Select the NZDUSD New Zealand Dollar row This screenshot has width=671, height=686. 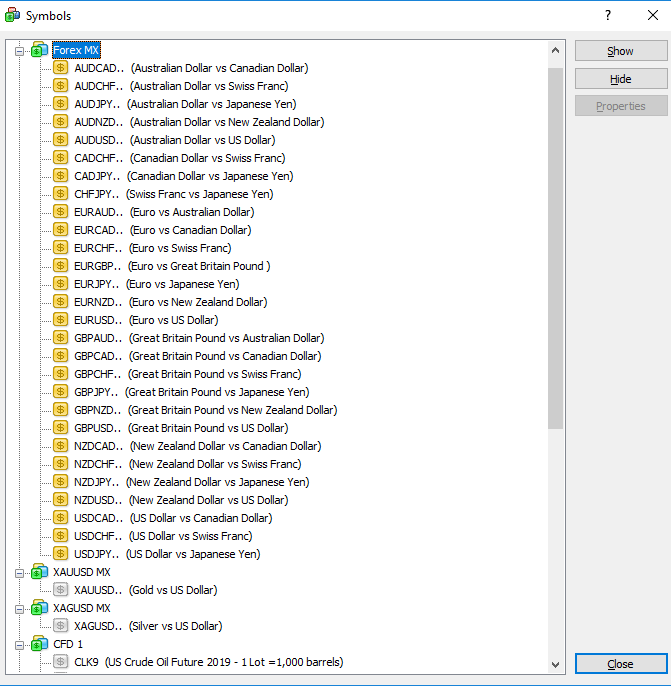point(180,500)
